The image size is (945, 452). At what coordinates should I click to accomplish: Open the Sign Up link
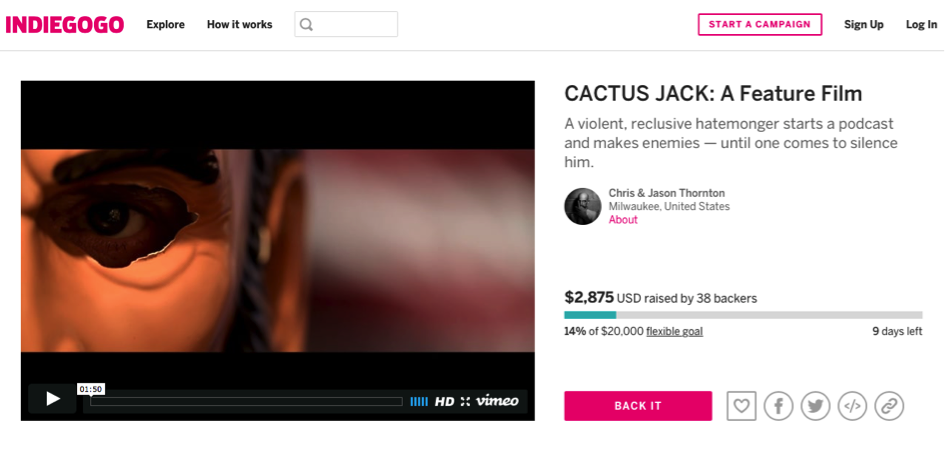point(864,25)
